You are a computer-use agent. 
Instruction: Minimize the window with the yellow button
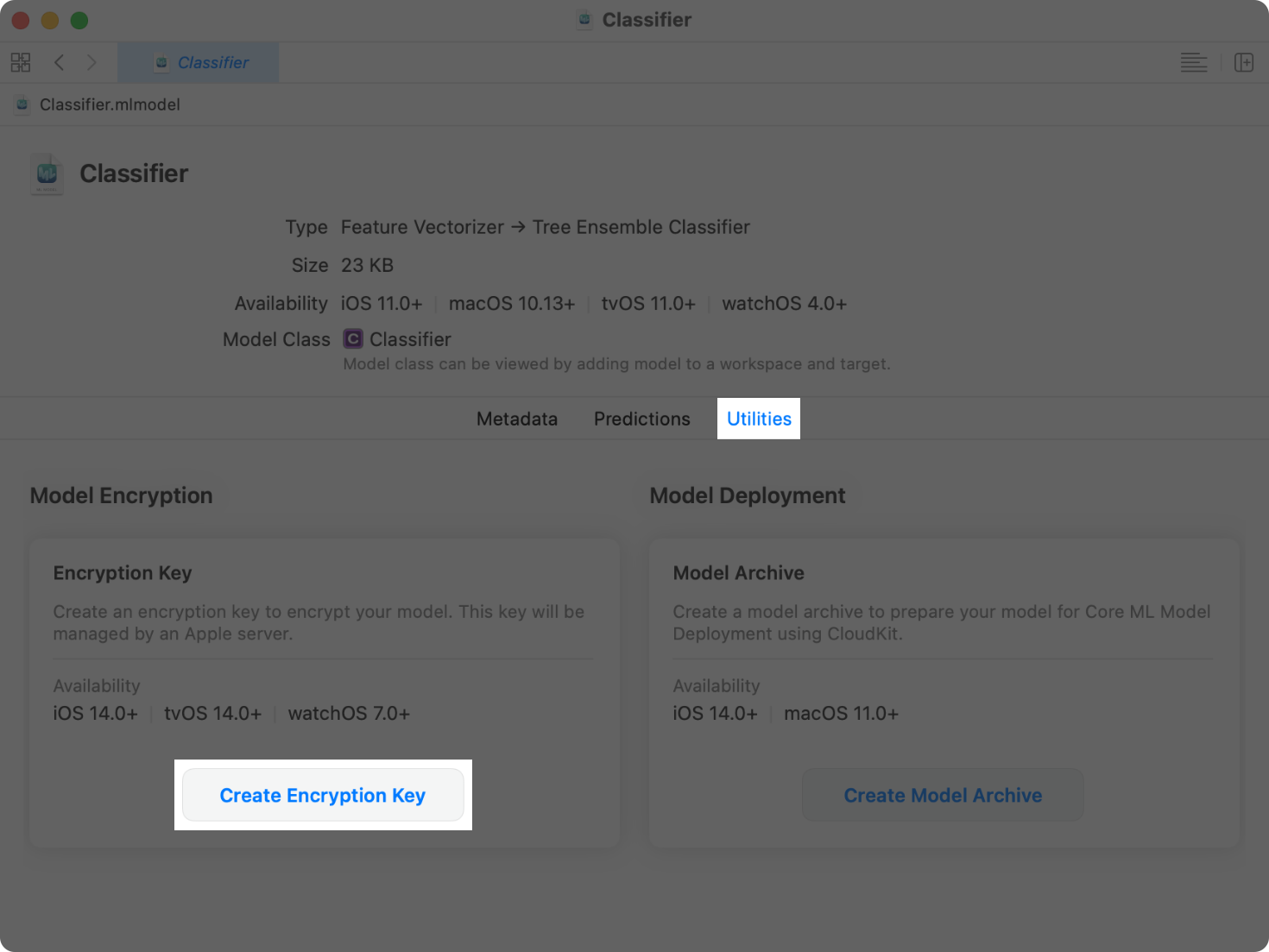tap(49, 19)
